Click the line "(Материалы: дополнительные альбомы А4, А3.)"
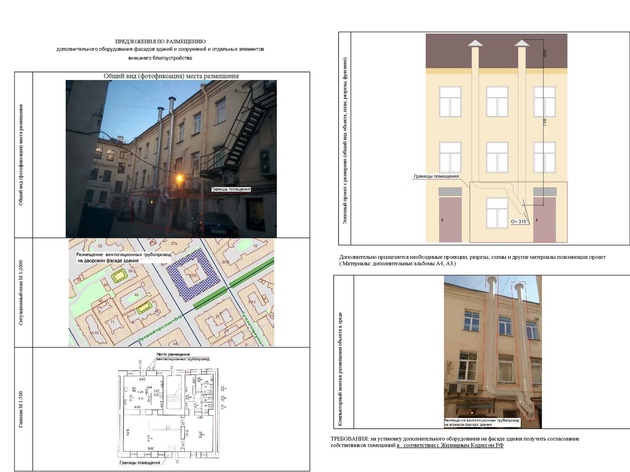630x472 pixels. [398, 264]
